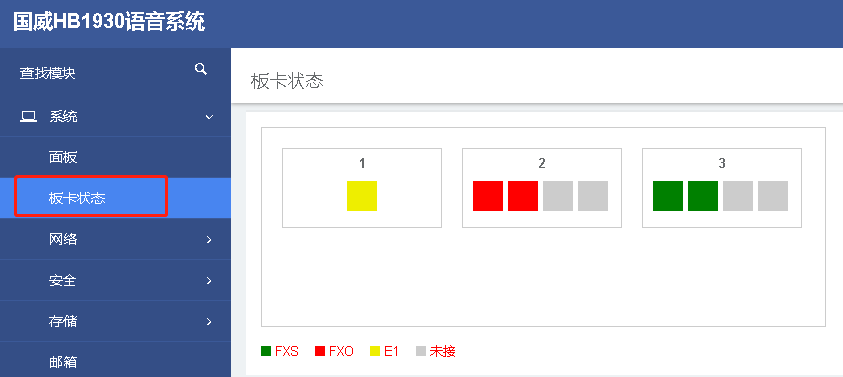Collapse the 系统 menu chevron
The width and height of the screenshot is (843, 377).
click(x=210, y=117)
